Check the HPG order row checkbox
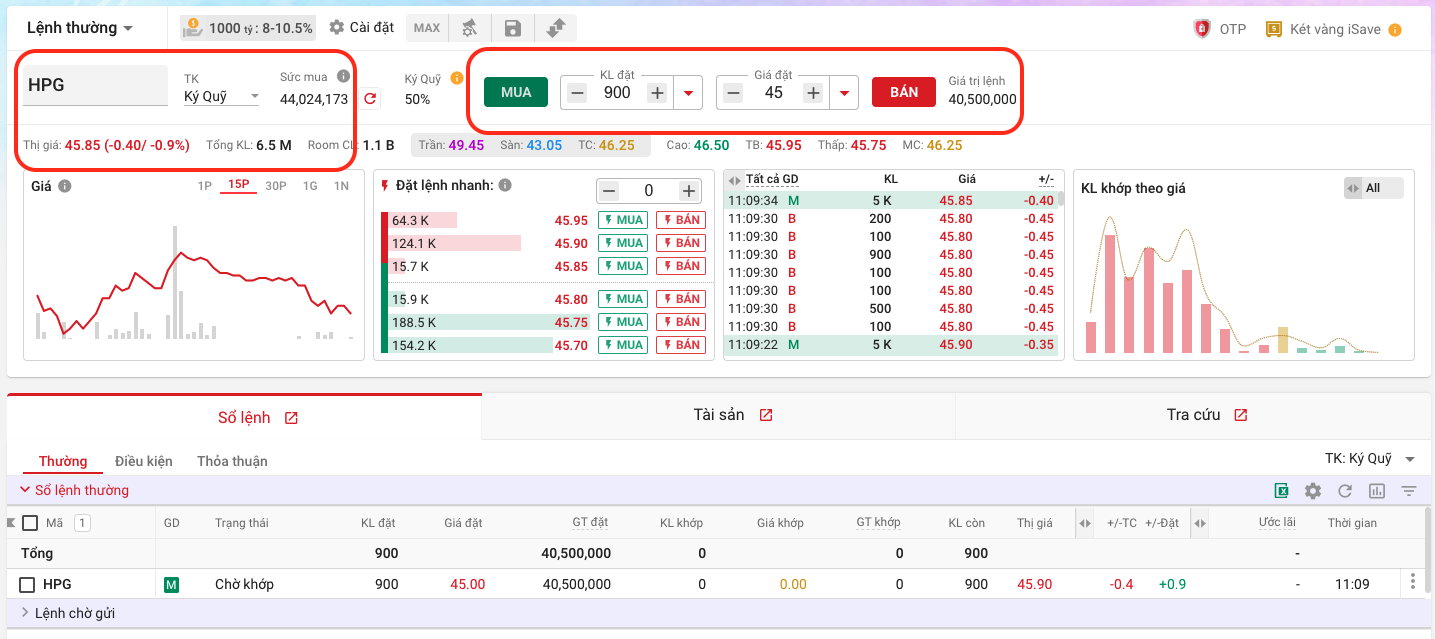This screenshot has width=1435, height=639. 28,585
